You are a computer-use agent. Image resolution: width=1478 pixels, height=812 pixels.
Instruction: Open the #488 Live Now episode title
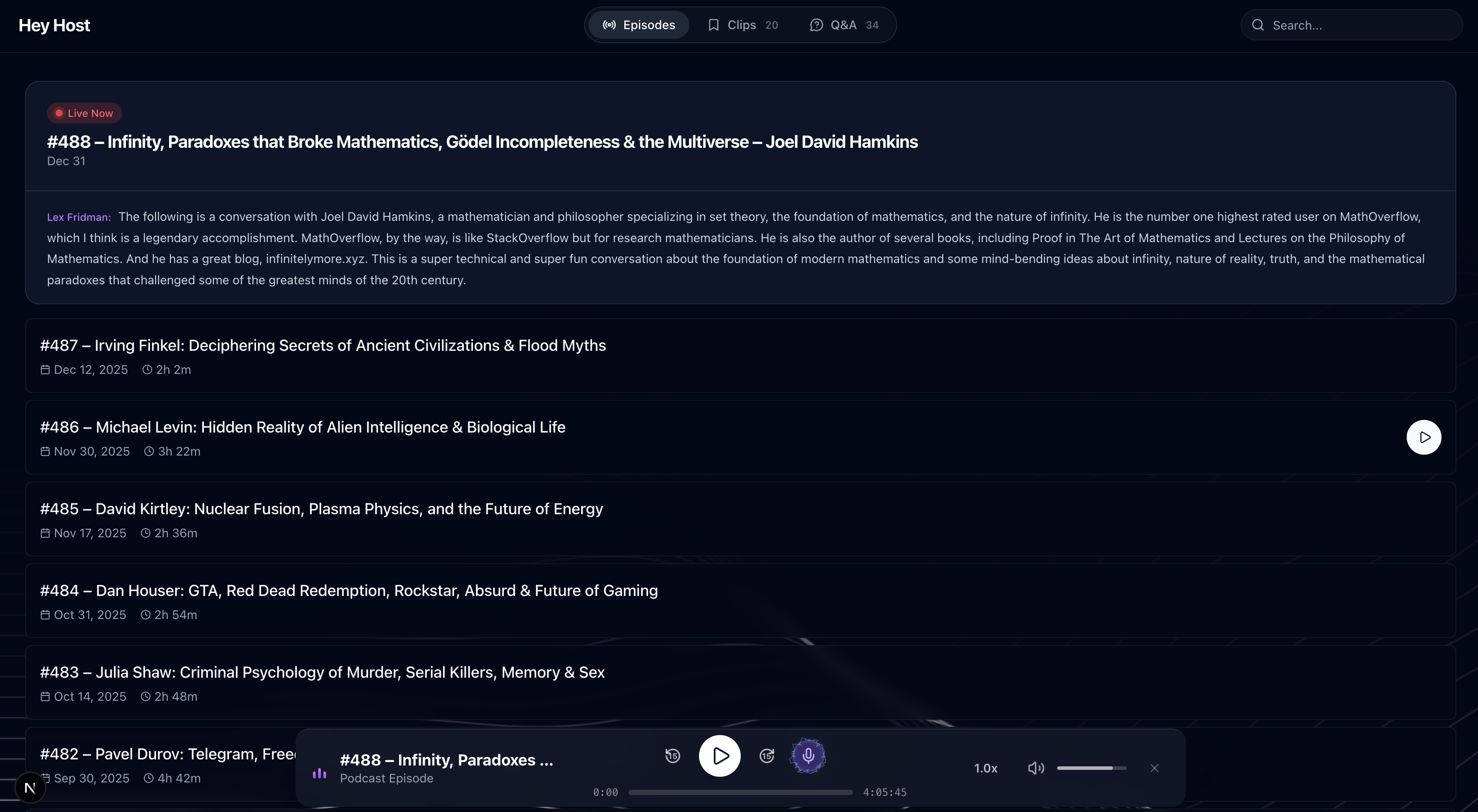point(482,142)
